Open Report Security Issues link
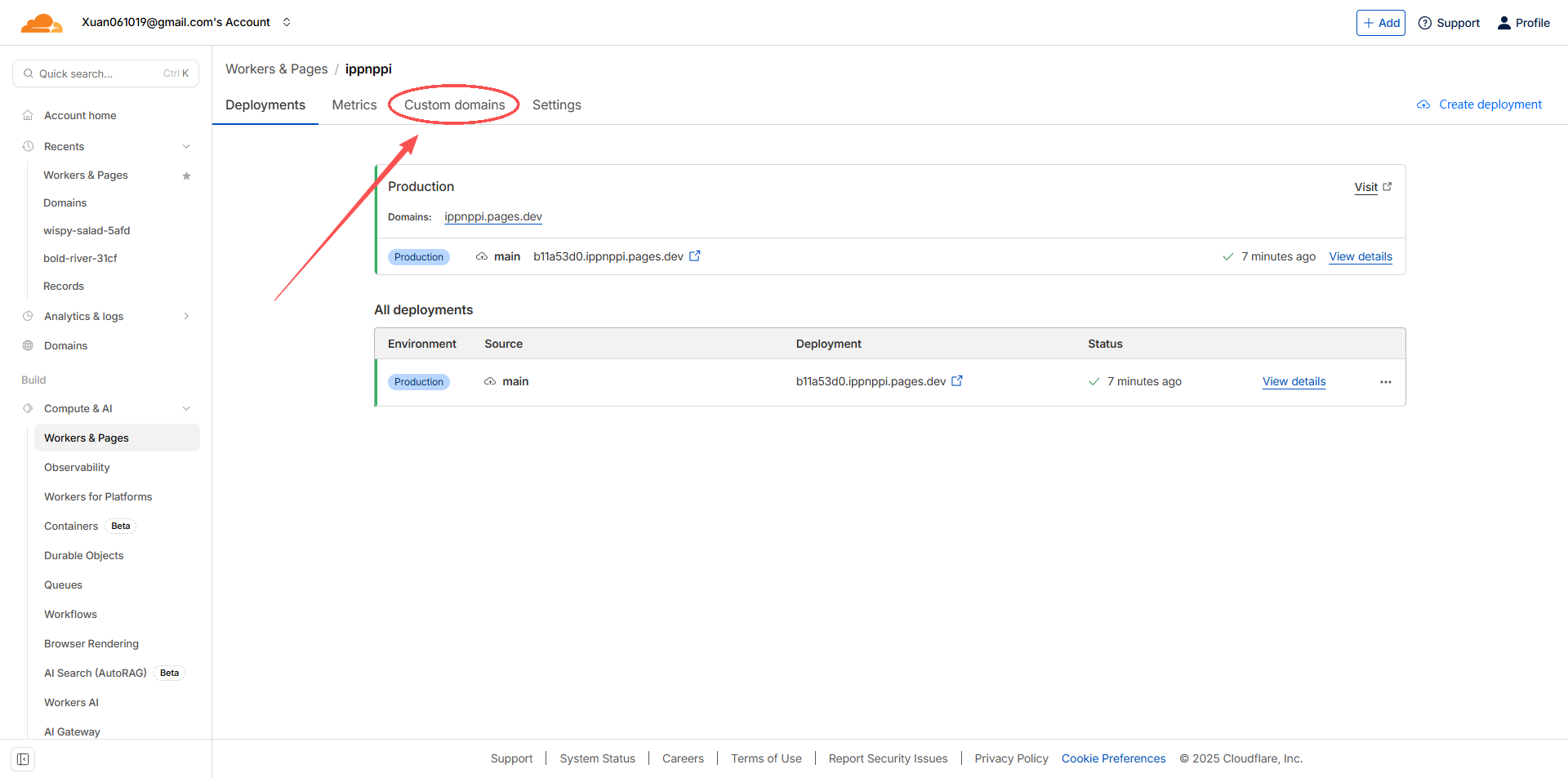 tap(888, 758)
